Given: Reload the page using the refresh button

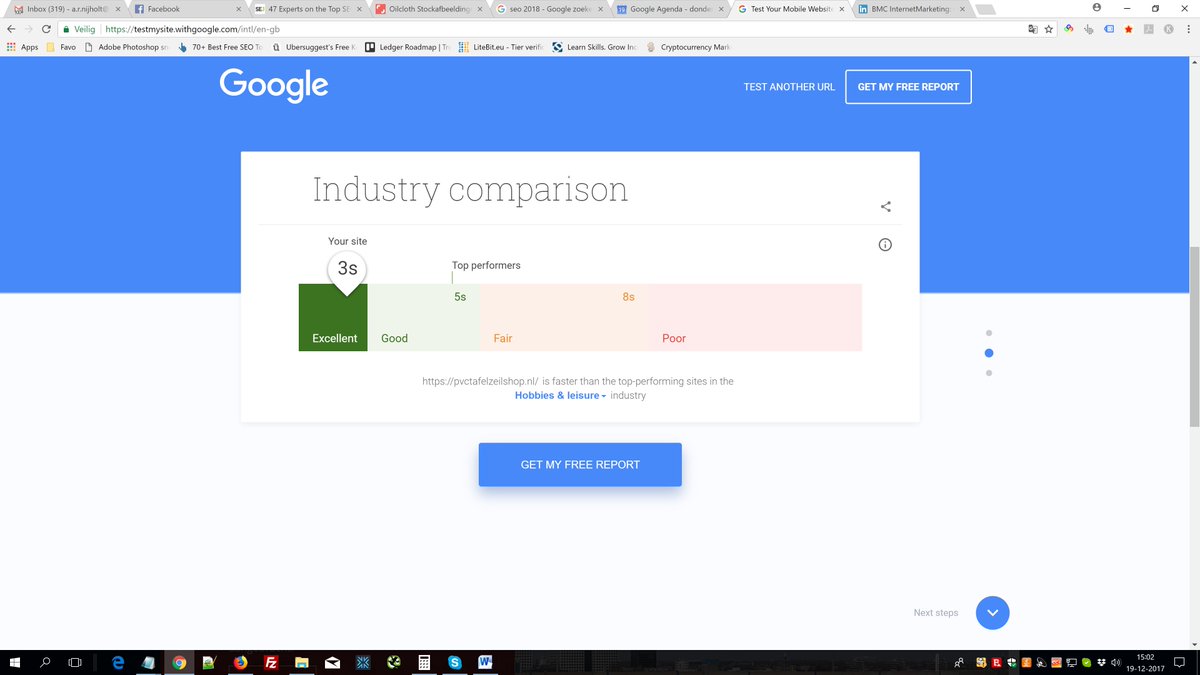Looking at the screenshot, I should click(46, 29).
